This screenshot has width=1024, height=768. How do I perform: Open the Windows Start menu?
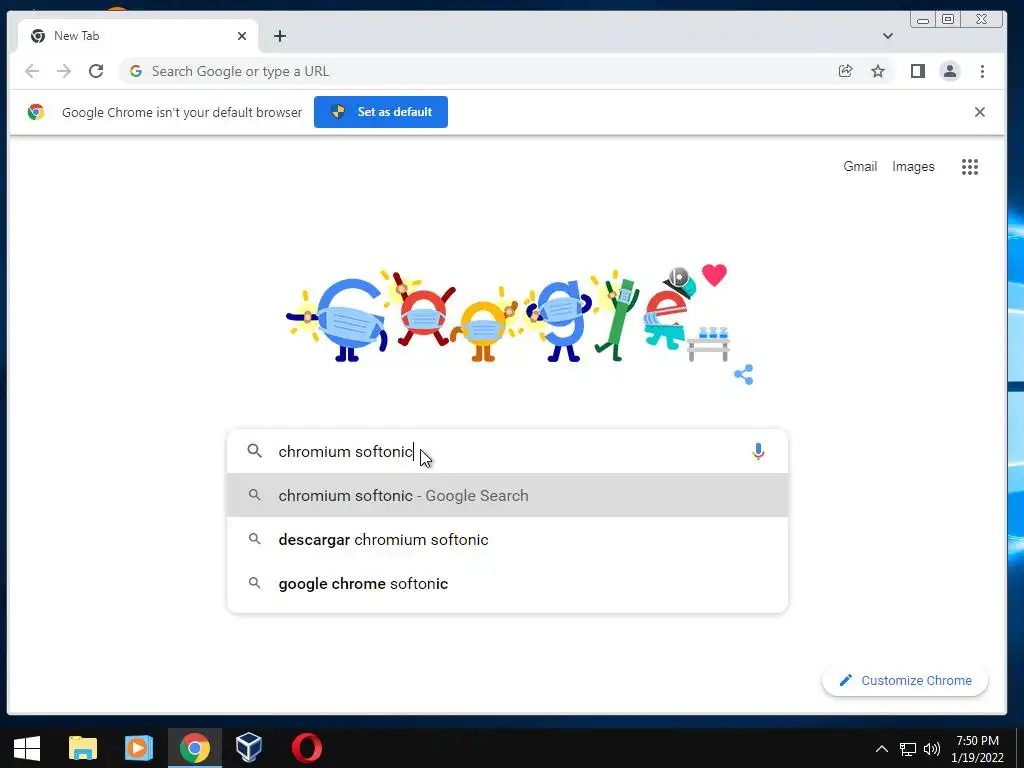coord(27,748)
